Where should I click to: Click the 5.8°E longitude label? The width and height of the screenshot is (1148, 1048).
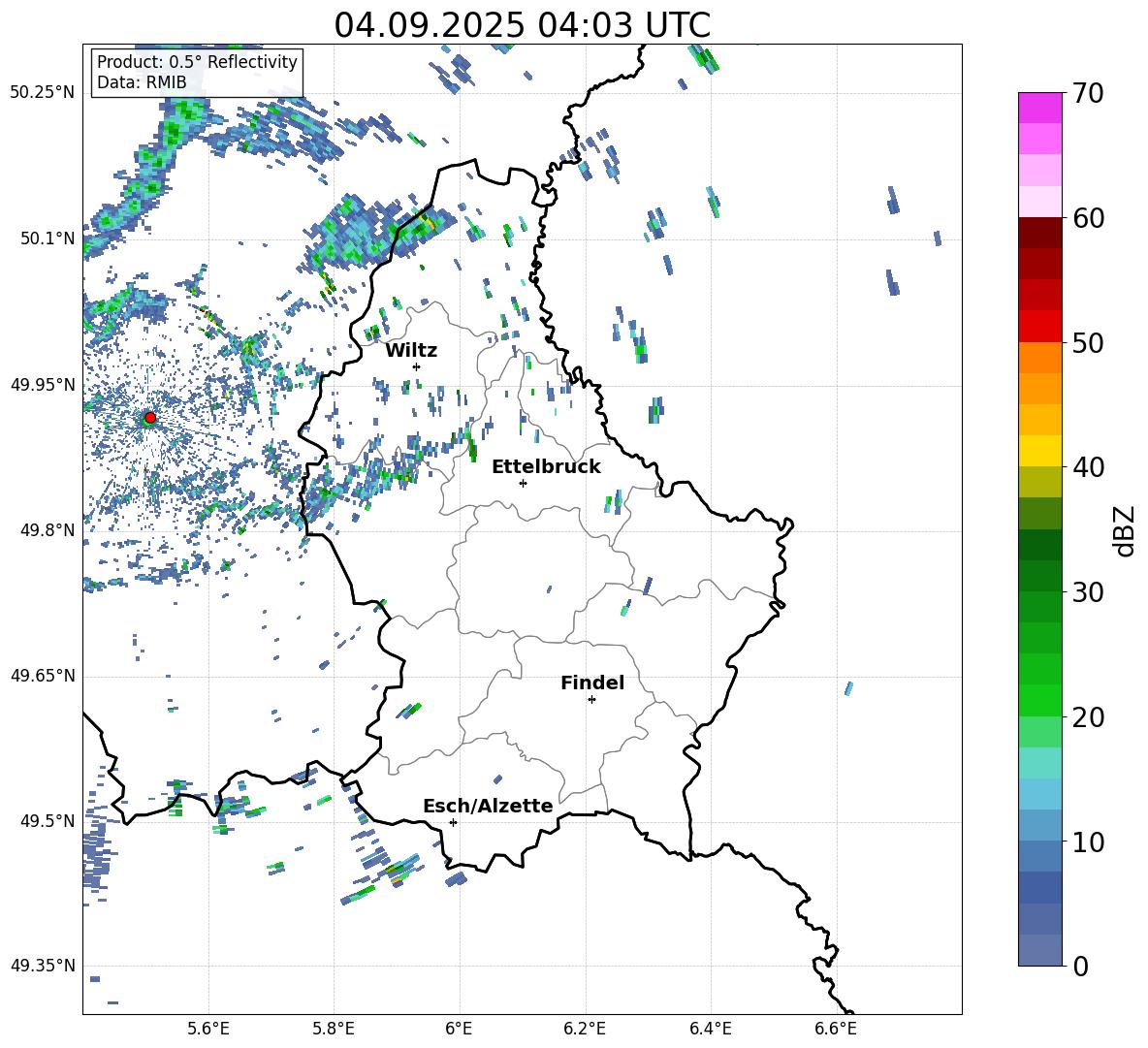(334, 1029)
